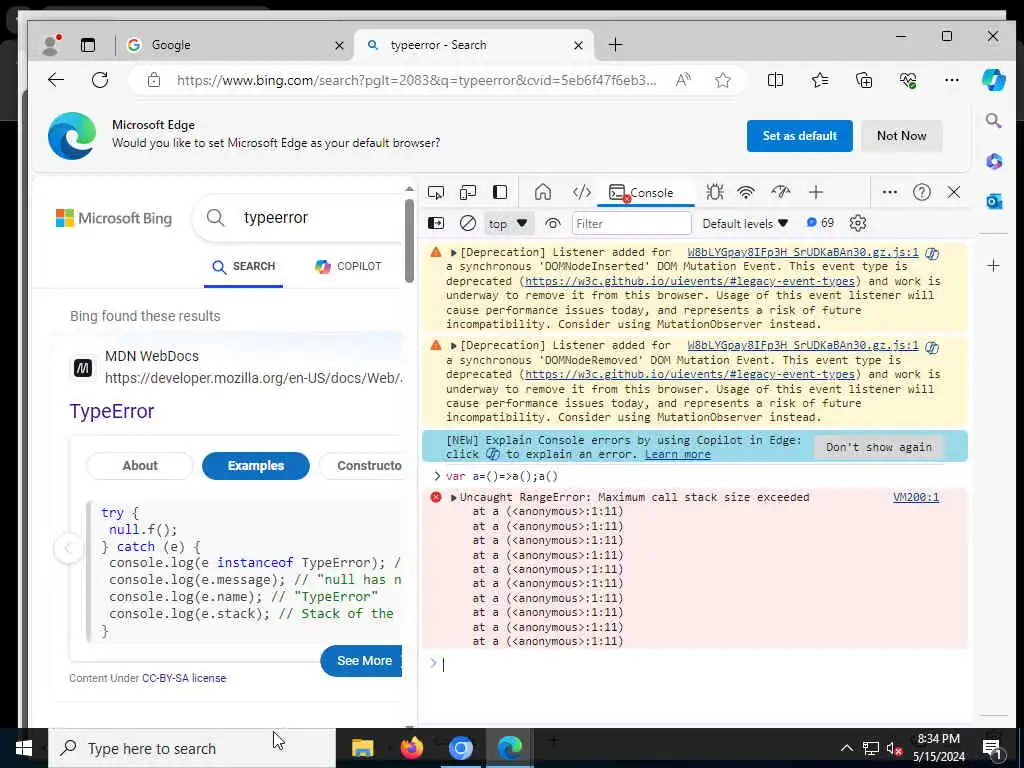The image size is (1024, 768).
Task: Open Console settings gear
Action: click(857, 223)
